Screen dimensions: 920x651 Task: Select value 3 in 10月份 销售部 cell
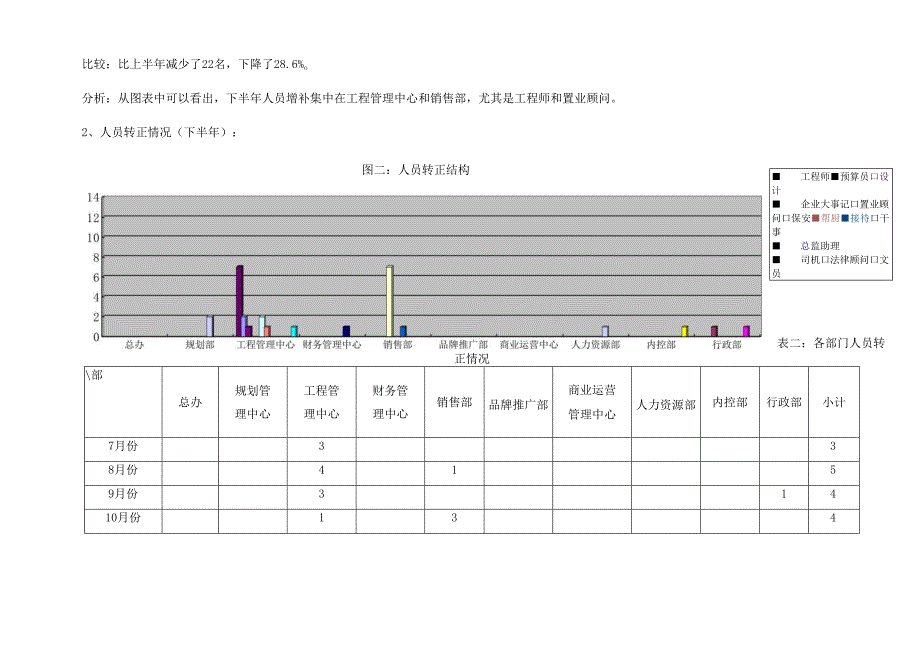coord(454,518)
